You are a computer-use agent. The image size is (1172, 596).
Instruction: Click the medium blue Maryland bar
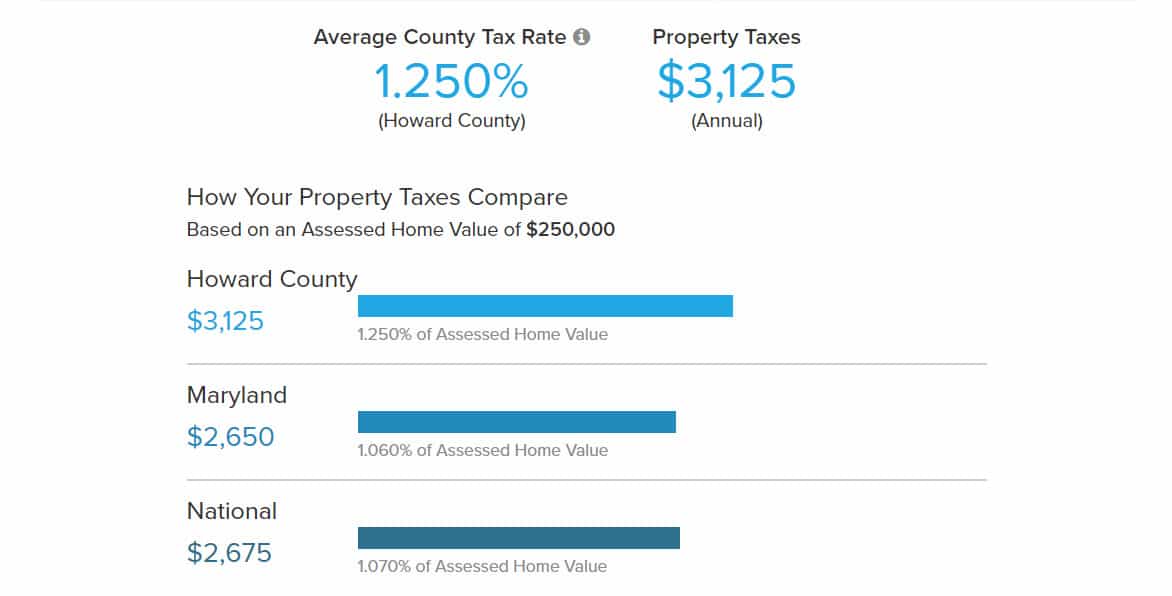tap(516, 422)
